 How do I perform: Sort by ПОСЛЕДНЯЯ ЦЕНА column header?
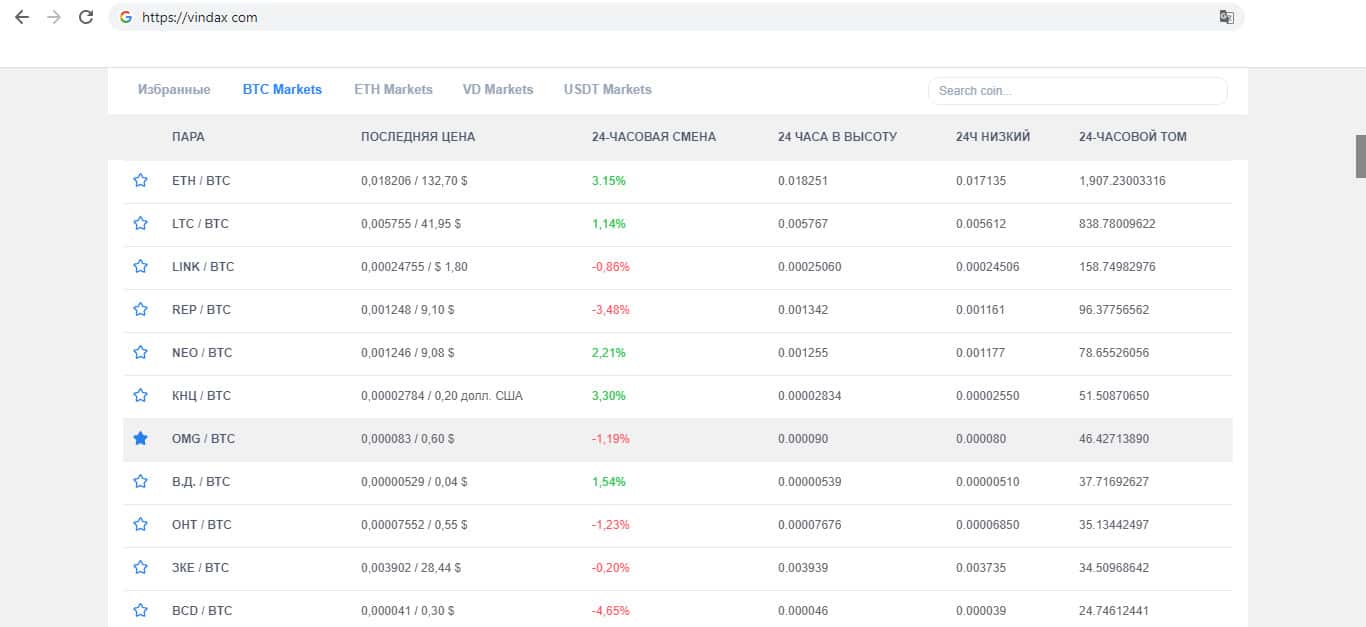pyautogui.click(x=418, y=137)
